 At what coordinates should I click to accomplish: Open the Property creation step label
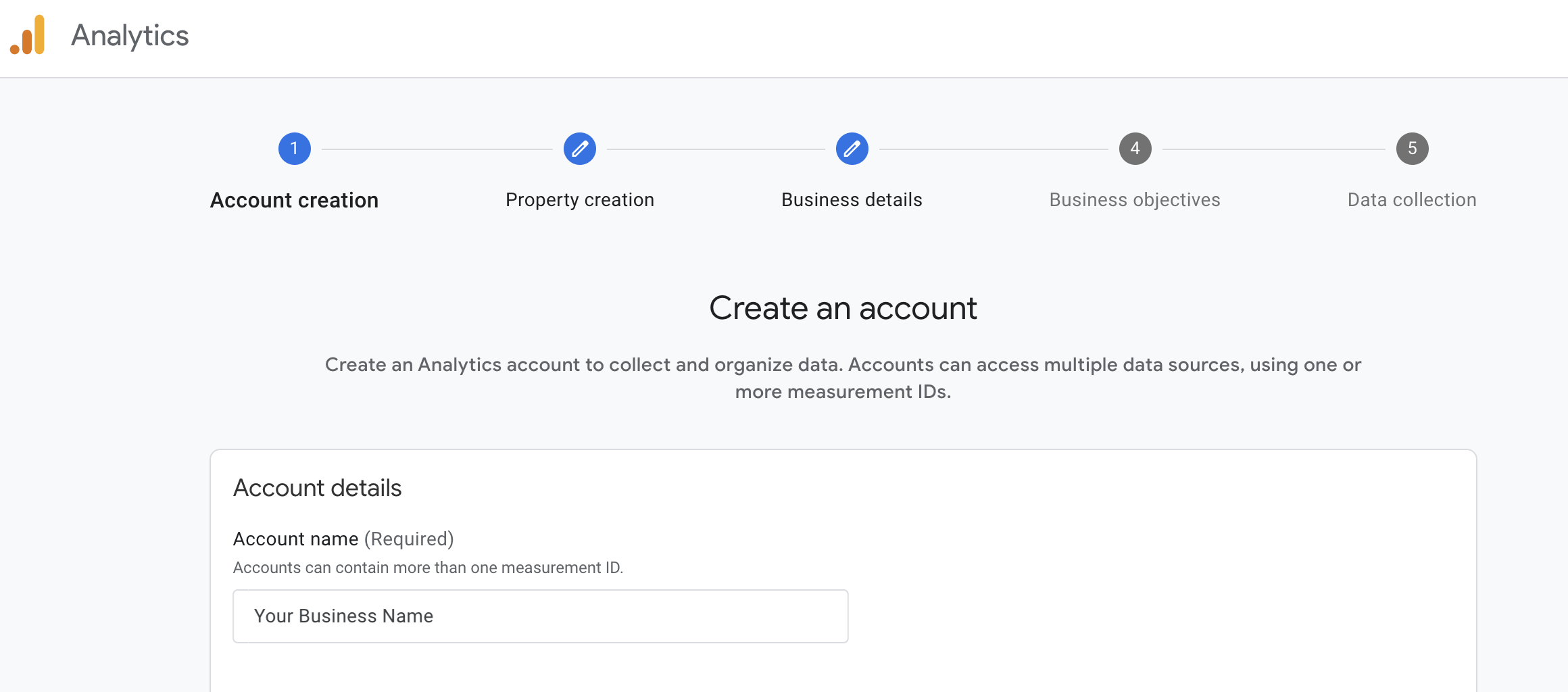580,200
